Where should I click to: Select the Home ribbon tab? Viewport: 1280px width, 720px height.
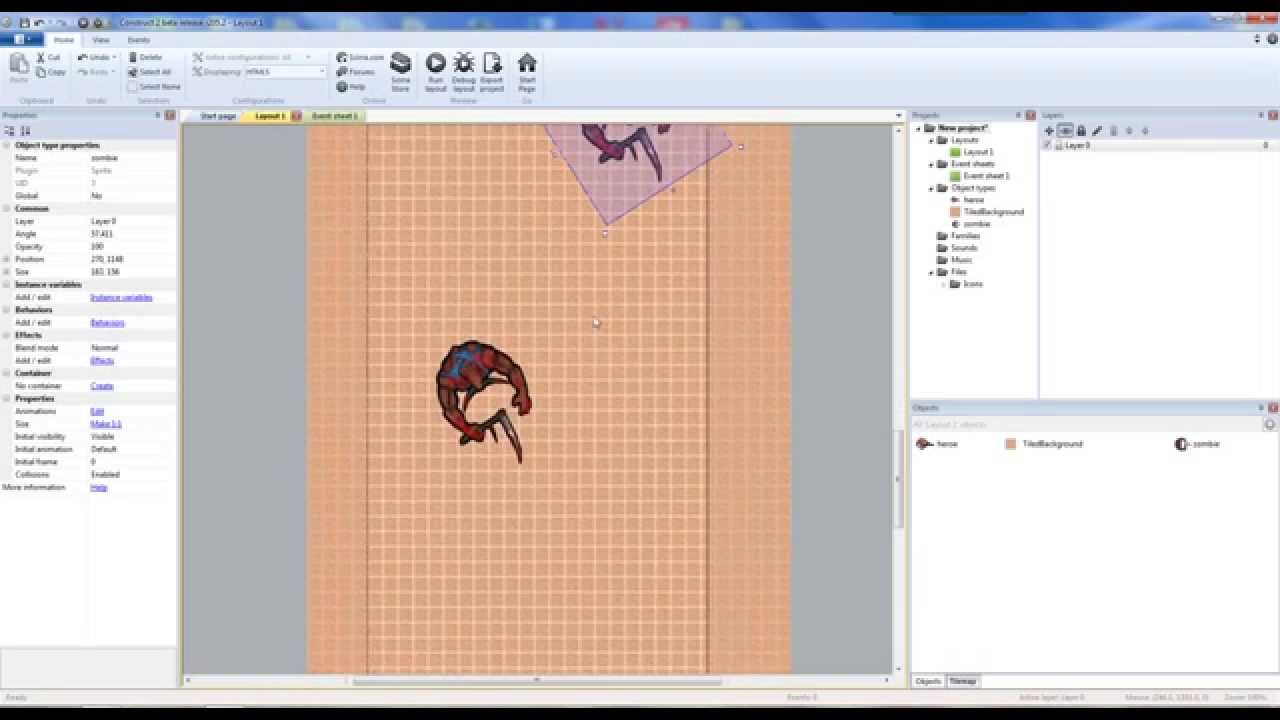pos(64,40)
